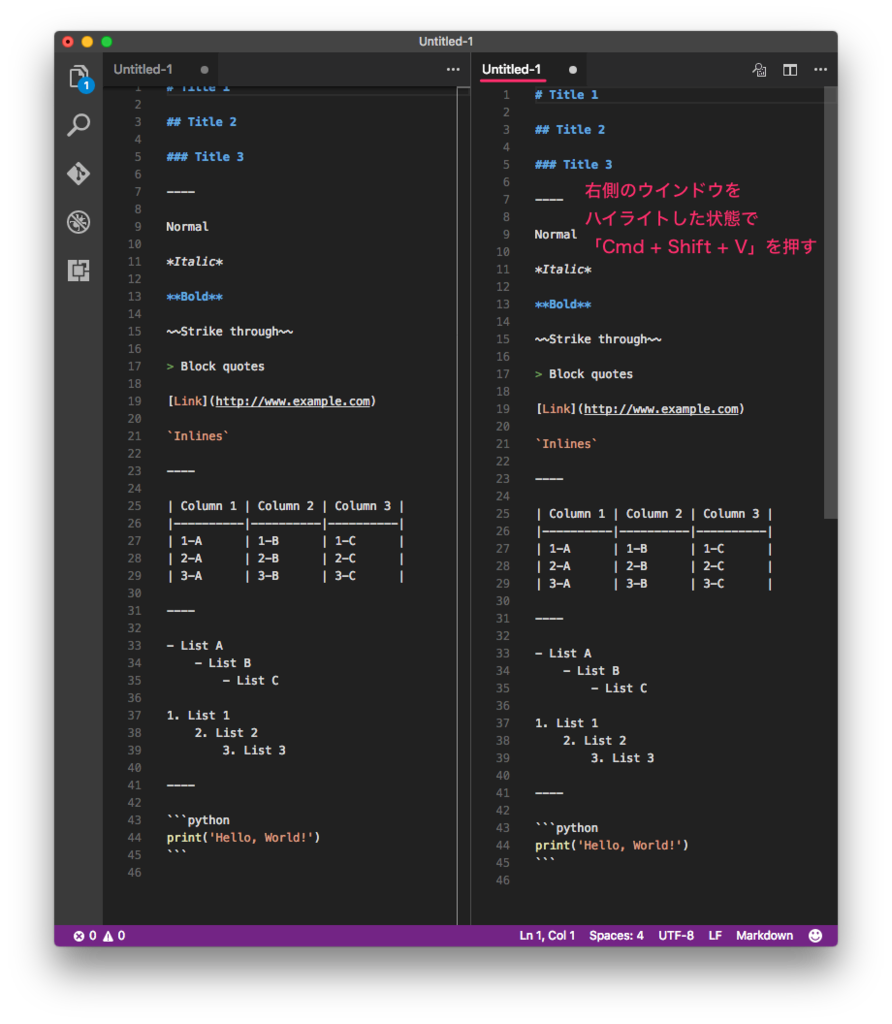Click '2-B' cell in right editor table
Screen dimensions: 892x1024
637,566
